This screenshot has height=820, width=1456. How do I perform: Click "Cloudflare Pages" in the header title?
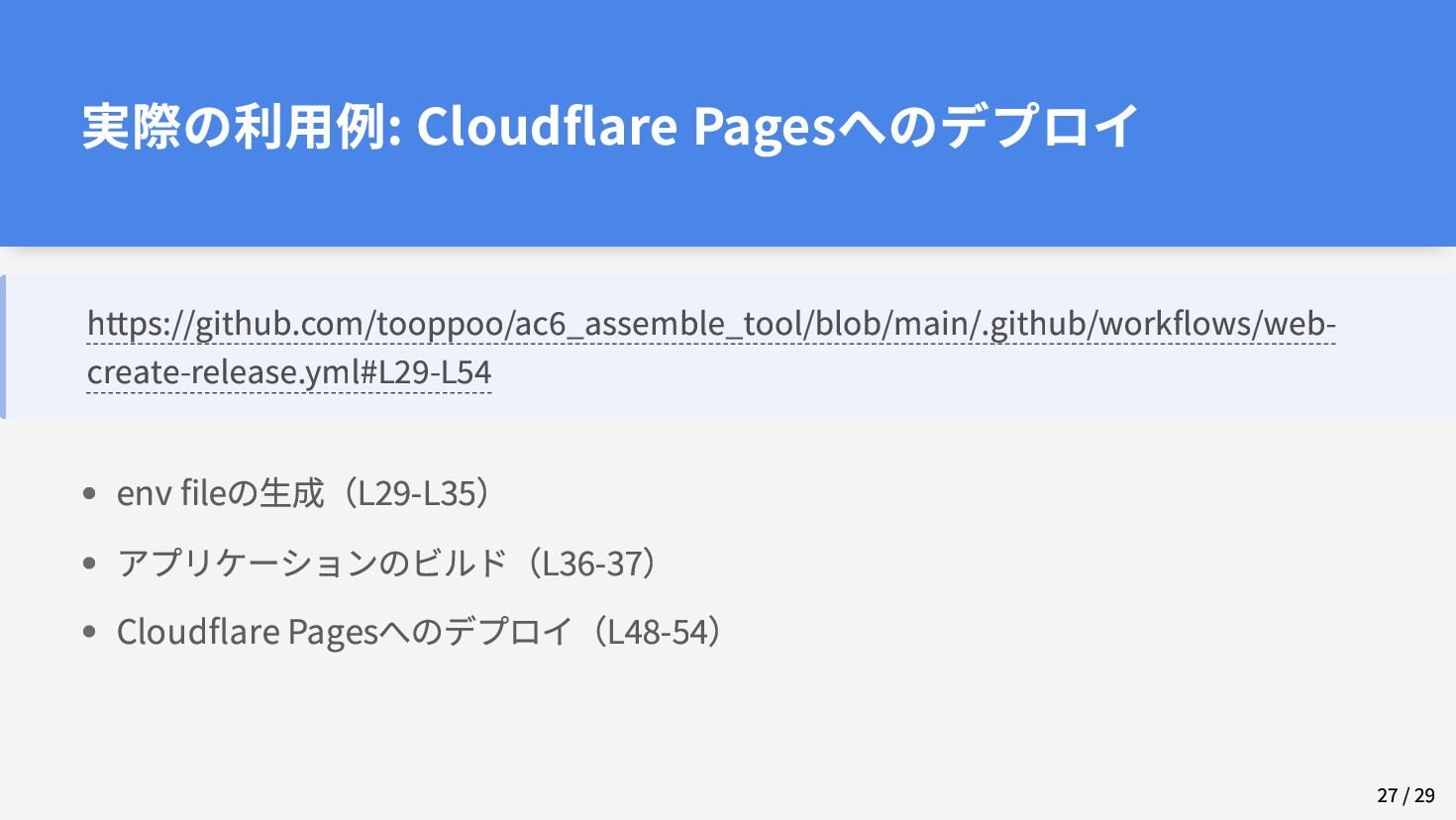tap(626, 126)
